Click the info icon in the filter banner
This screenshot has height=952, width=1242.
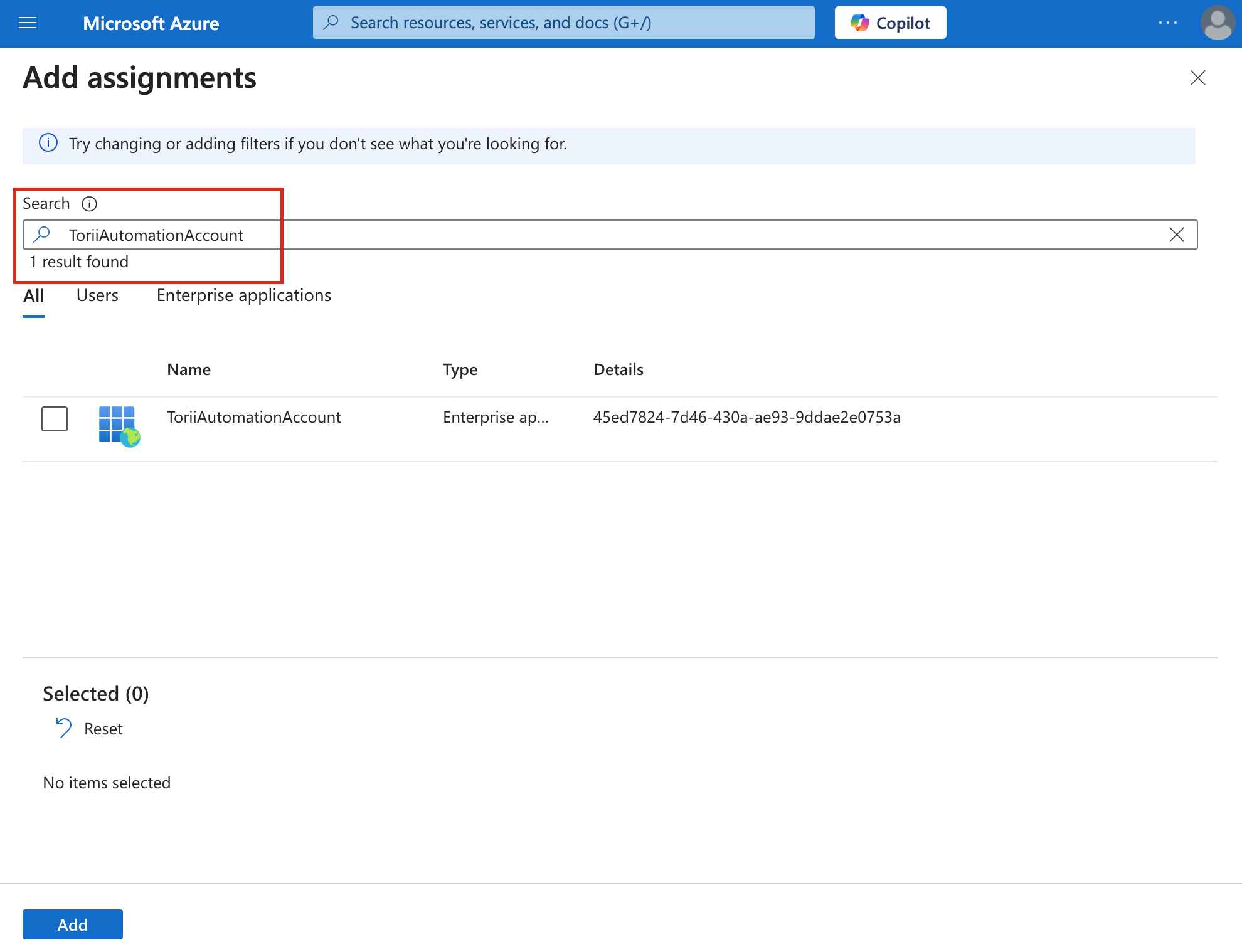pos(48,143)
